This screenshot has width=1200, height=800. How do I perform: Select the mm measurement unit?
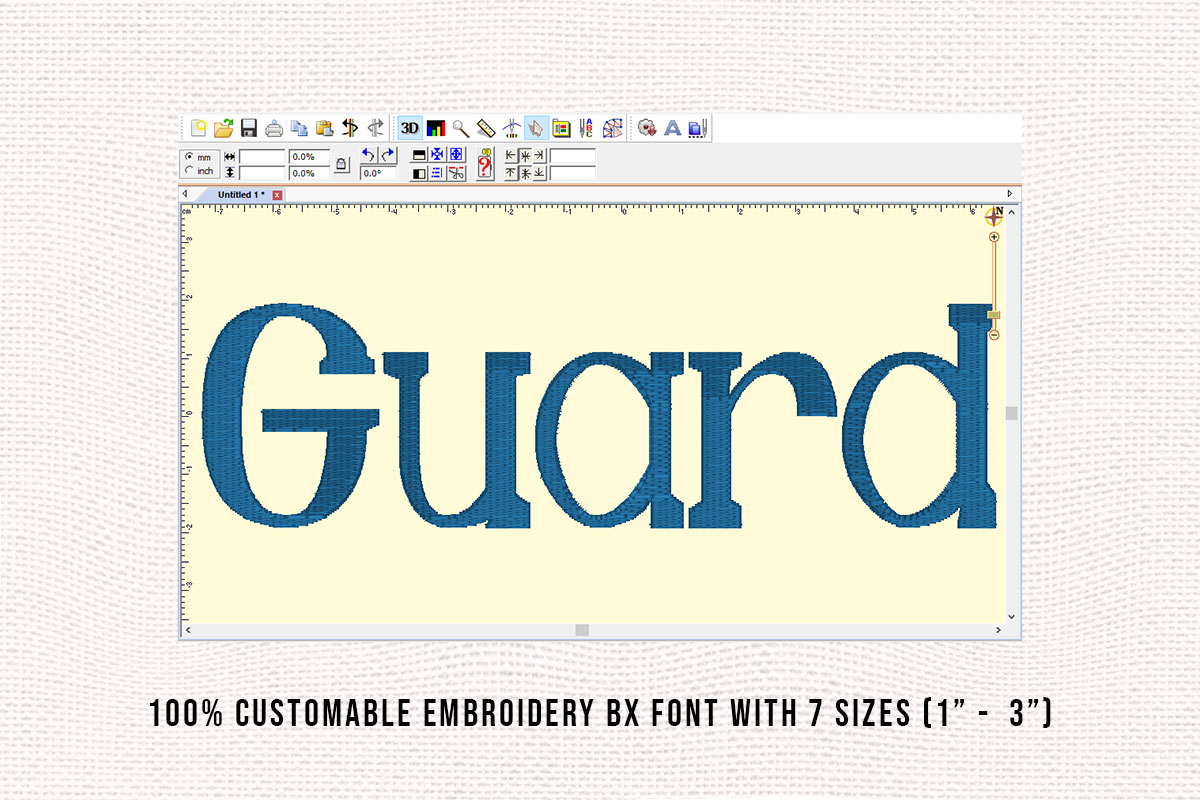[189, 155]
